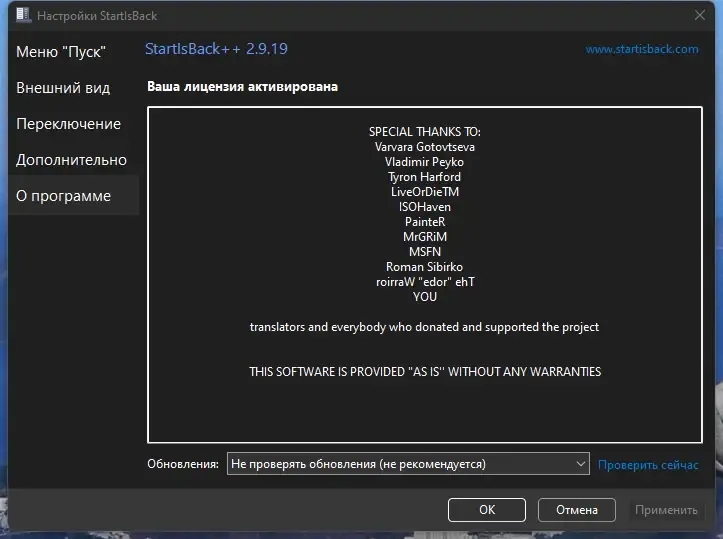Click the Ваша лицензия активирована text

[x=243, y=87]
